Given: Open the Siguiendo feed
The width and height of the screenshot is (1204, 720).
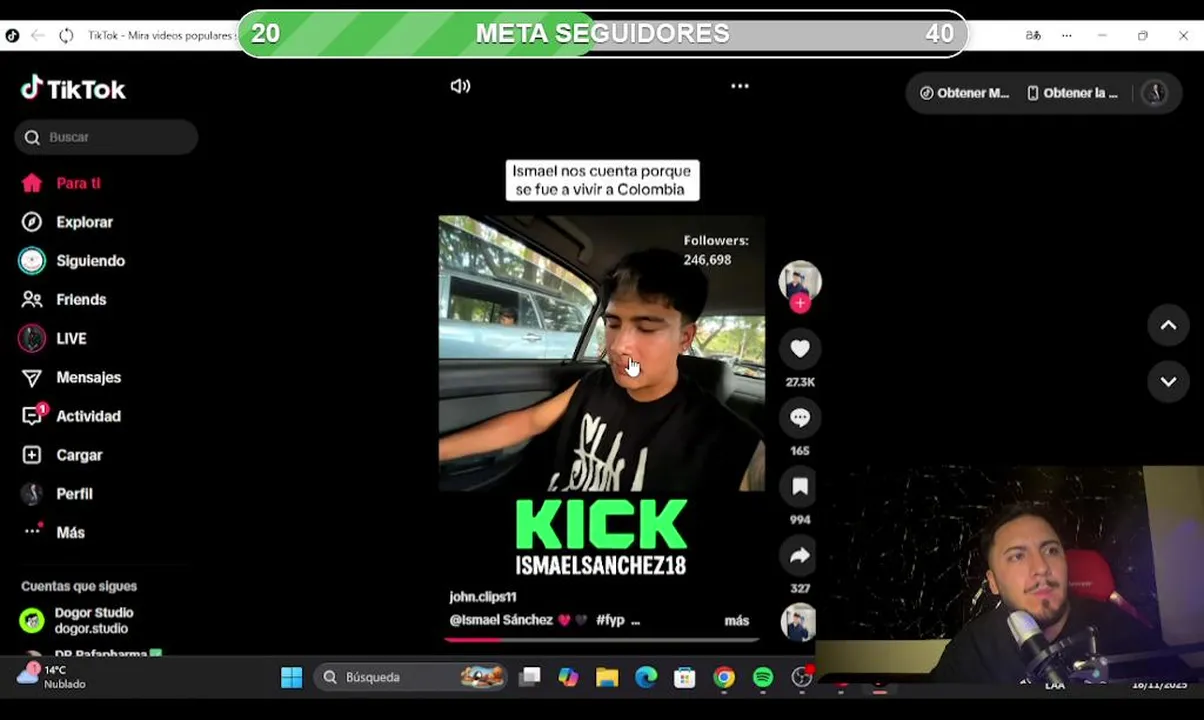Looking at the screenshot, I should [72, 261].
